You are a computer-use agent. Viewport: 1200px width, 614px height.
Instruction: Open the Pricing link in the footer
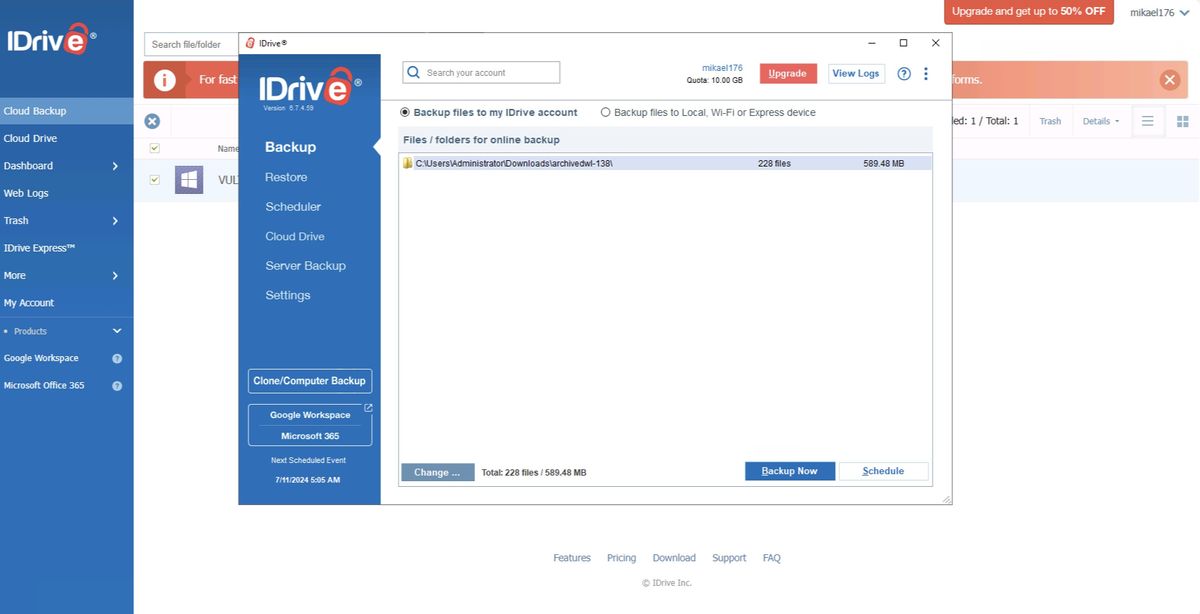621,557
